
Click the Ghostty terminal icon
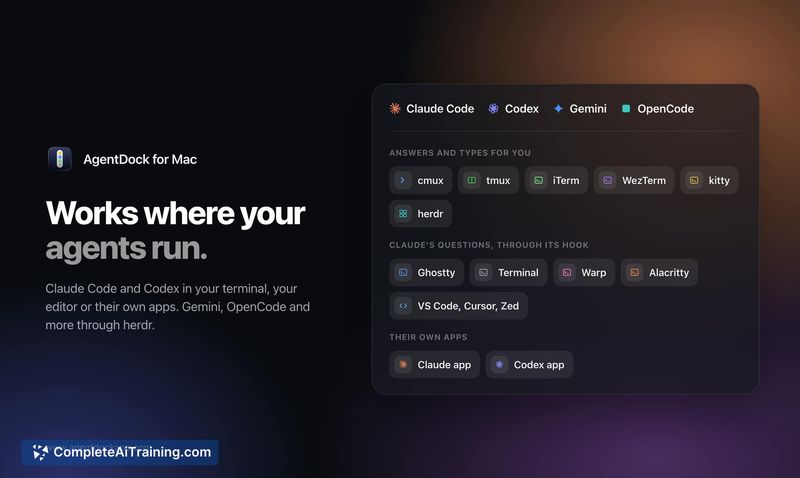coord(403,272)
